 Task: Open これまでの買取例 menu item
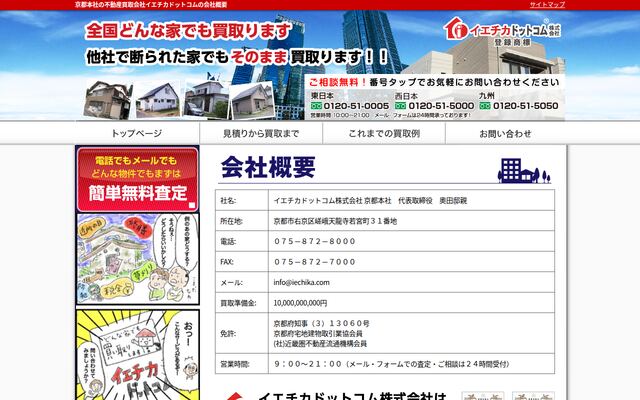coord(384,133)
